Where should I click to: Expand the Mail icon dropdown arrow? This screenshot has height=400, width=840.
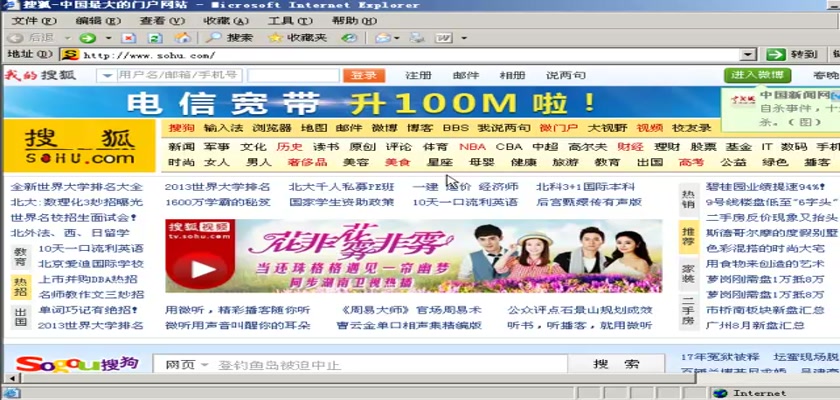point(397,38)
